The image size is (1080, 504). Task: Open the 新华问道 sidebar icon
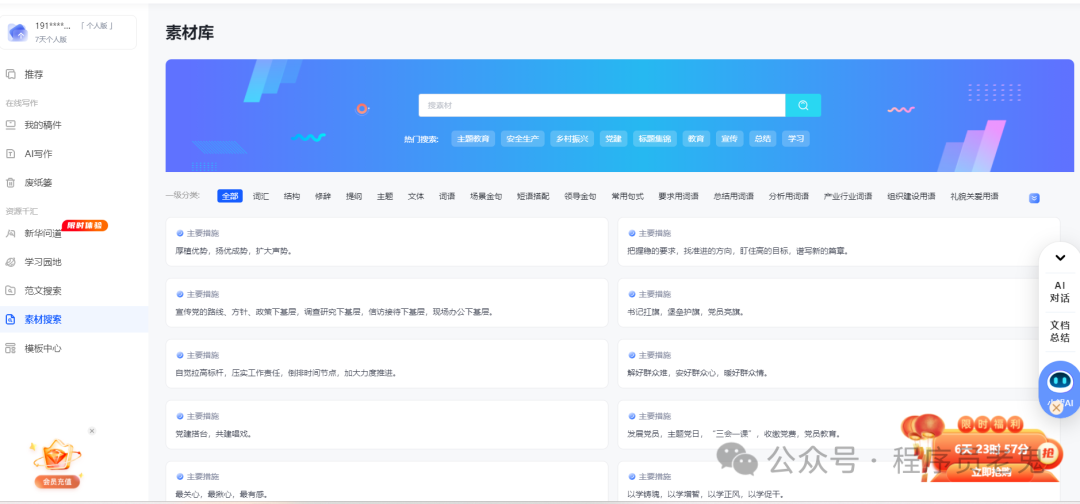10,234
